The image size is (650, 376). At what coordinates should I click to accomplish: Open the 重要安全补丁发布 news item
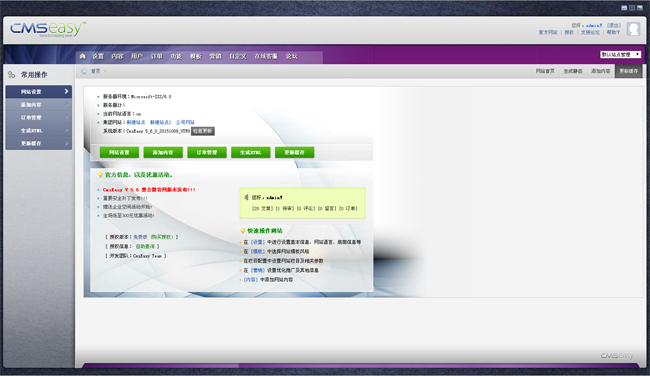click(x=125, y=198)
